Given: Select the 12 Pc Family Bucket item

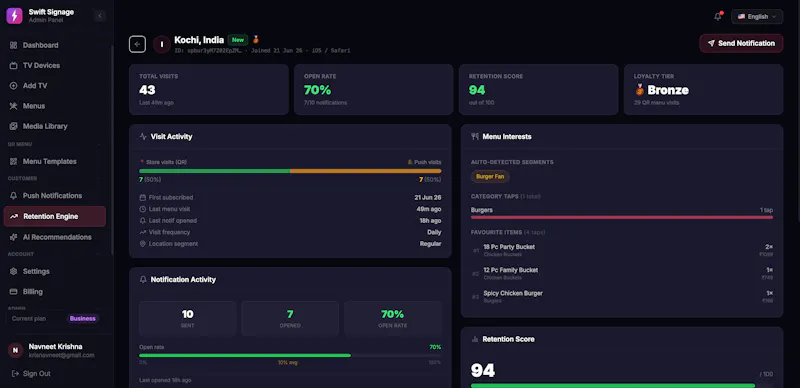Looking at the screenshot, I should click(x=622, y=274).
